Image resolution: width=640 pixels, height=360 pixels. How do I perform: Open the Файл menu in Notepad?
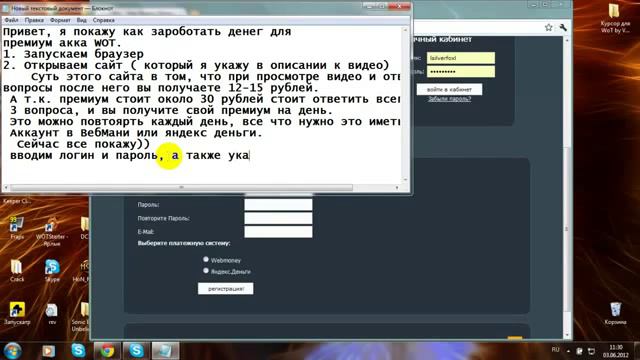pos(11,20)
